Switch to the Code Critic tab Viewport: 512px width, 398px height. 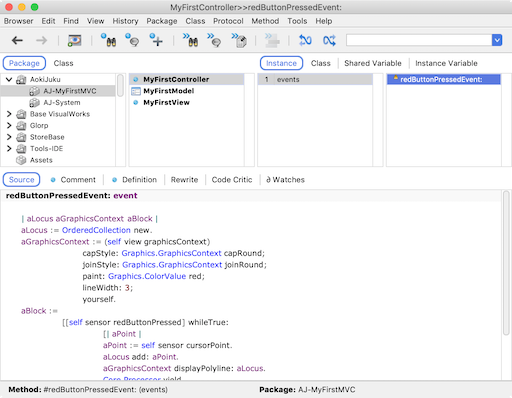point(232,180)
